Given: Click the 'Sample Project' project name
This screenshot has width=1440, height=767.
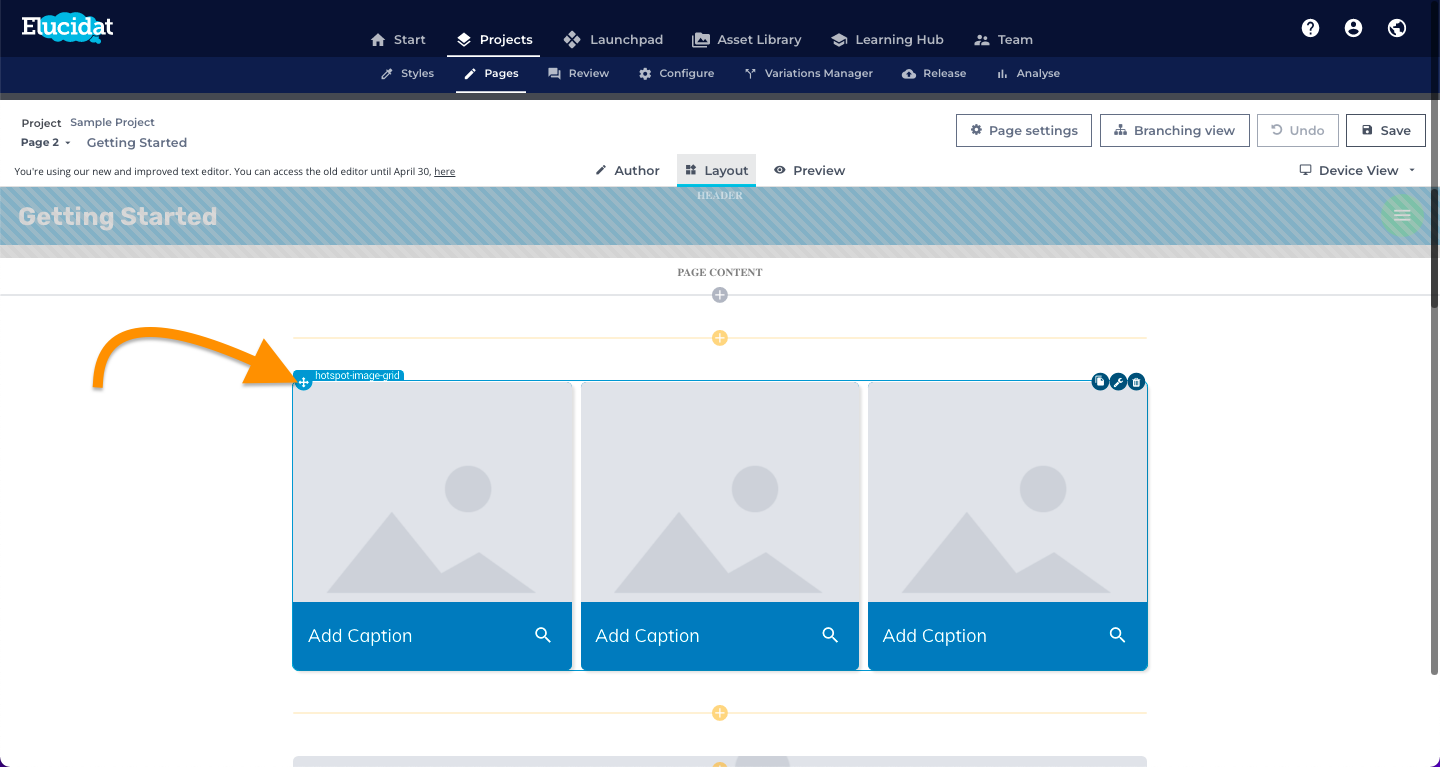Looking at the screenshot, I should [112, 122].
